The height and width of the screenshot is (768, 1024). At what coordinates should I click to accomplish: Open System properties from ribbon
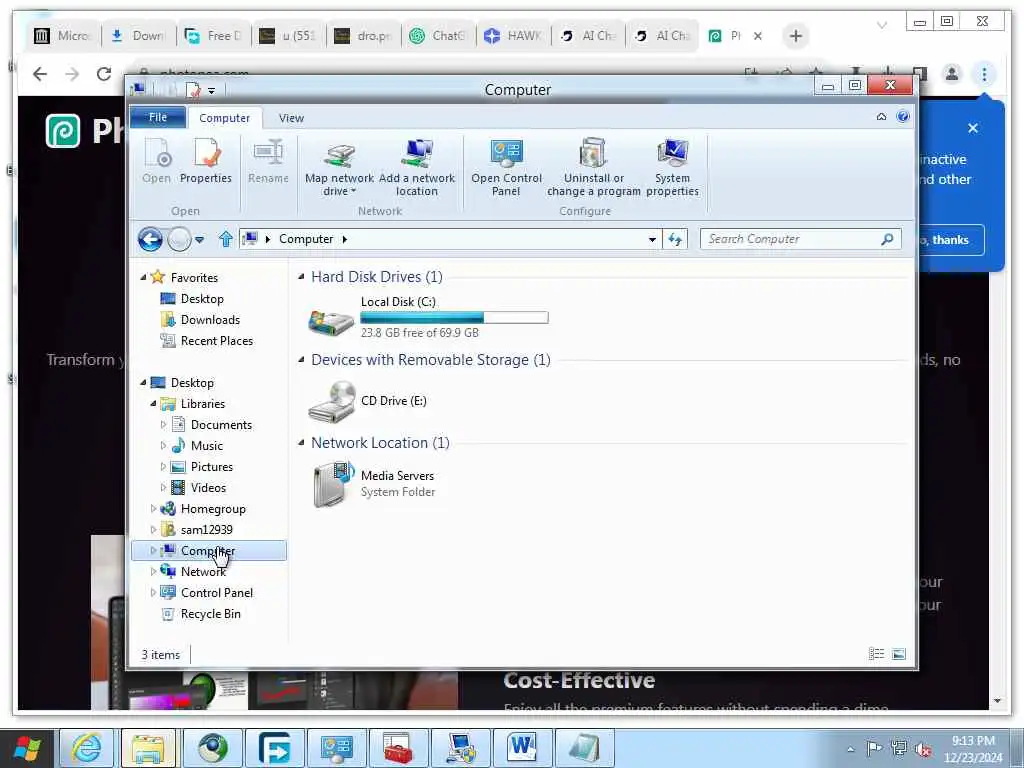pyautogui.click(x=672, y=167)
